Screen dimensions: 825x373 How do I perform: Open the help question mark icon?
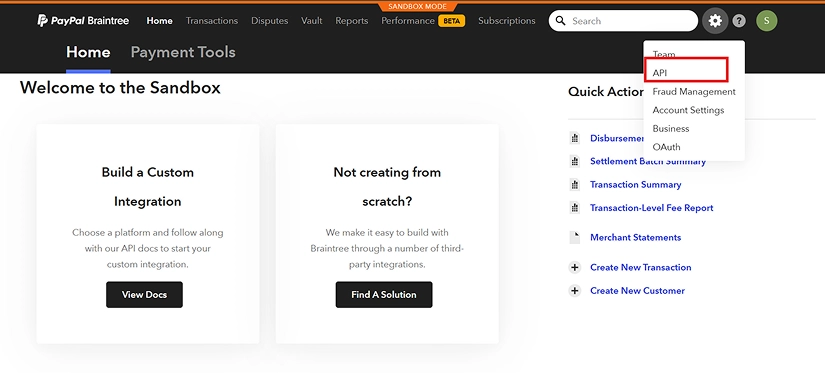tap(739, 21)
